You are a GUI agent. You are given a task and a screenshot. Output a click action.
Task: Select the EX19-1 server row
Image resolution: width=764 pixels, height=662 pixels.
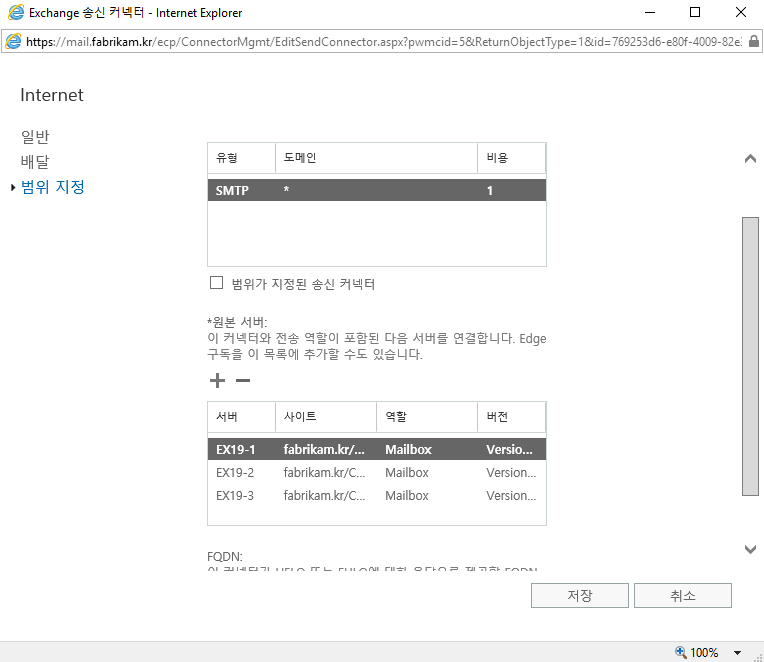click(x=377, y=449)
